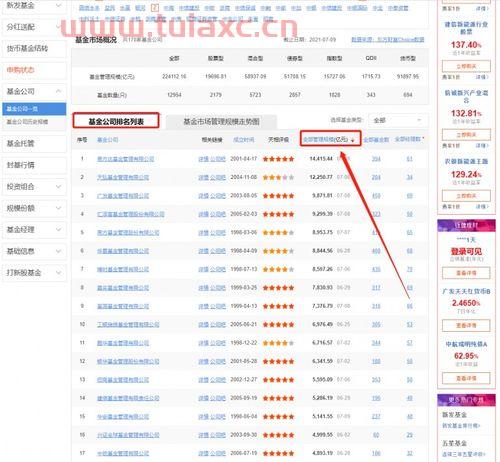Image resolution: width=500 pixels, height=462 pixels.
Task: Open the 详情 link below the 132.81% buy button
Action: click(482, 145)
